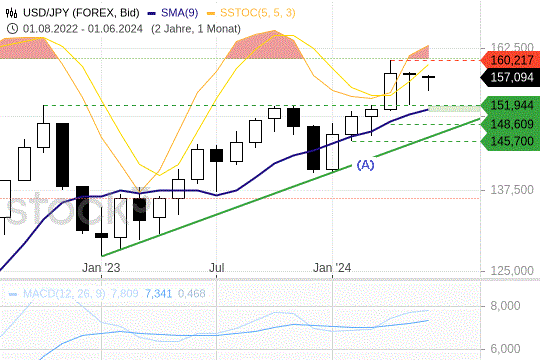540x360 pixels.
Task: Click the date range 01.08.2022 - 01.06.2024
Action: pyautogui.click(x=83, y=29)
